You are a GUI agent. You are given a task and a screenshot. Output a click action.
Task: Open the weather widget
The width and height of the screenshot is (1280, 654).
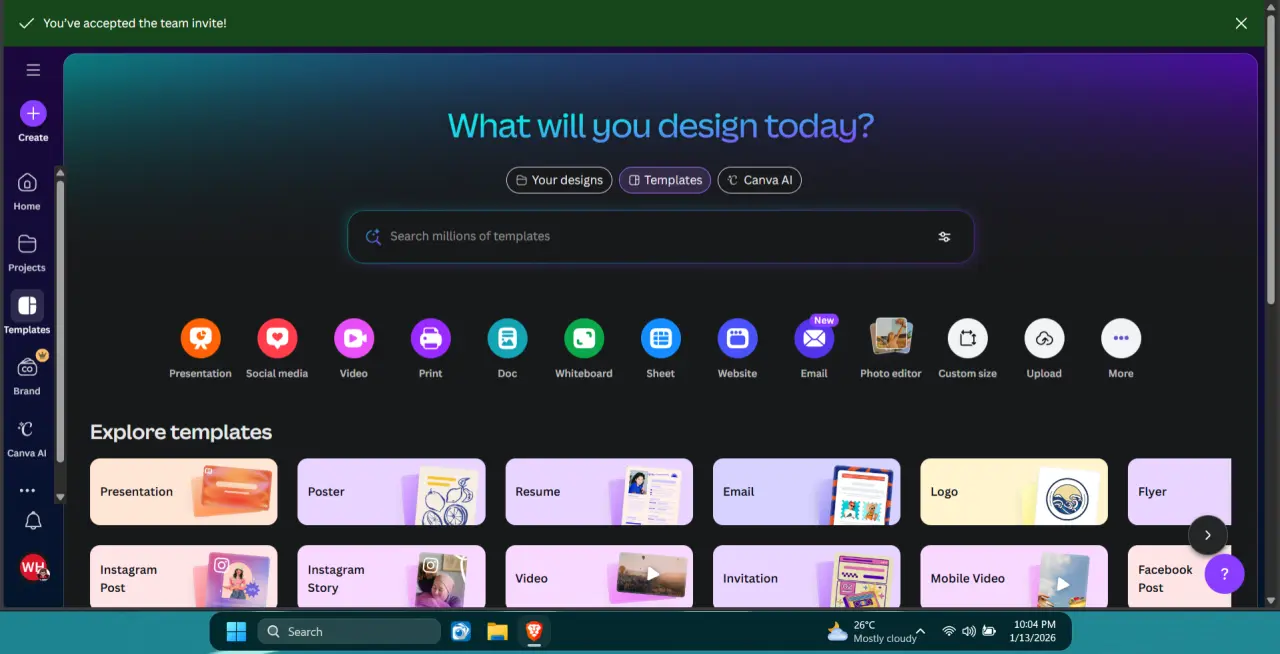871,631
